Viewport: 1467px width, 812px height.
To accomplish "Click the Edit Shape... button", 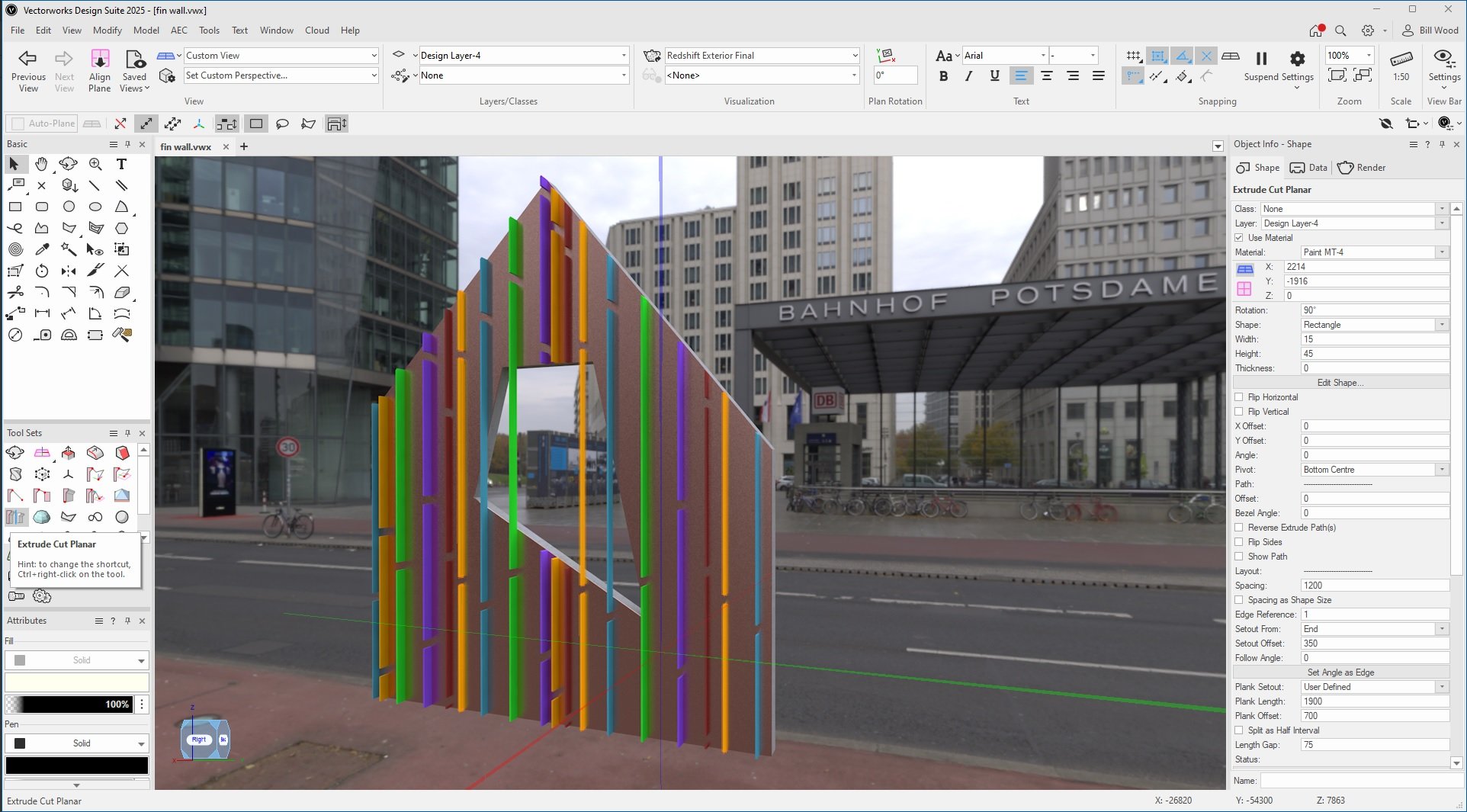I will point(1340,383).
